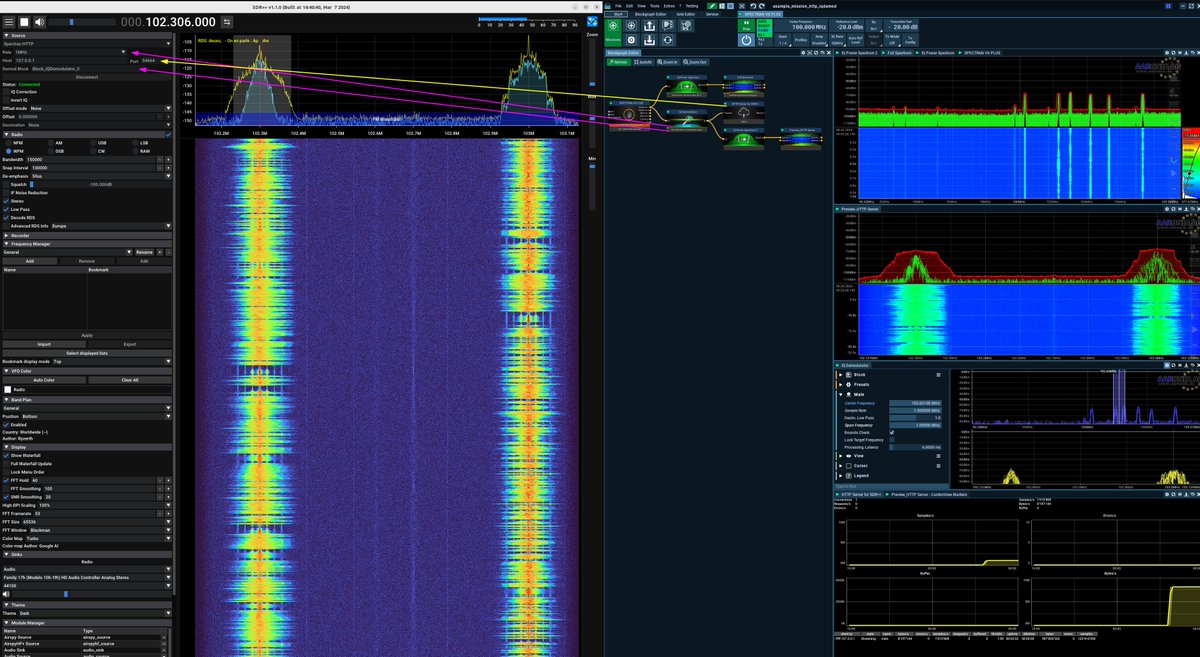
Task: Enable IF Noise Reduction checkbox
Action: 6,193
